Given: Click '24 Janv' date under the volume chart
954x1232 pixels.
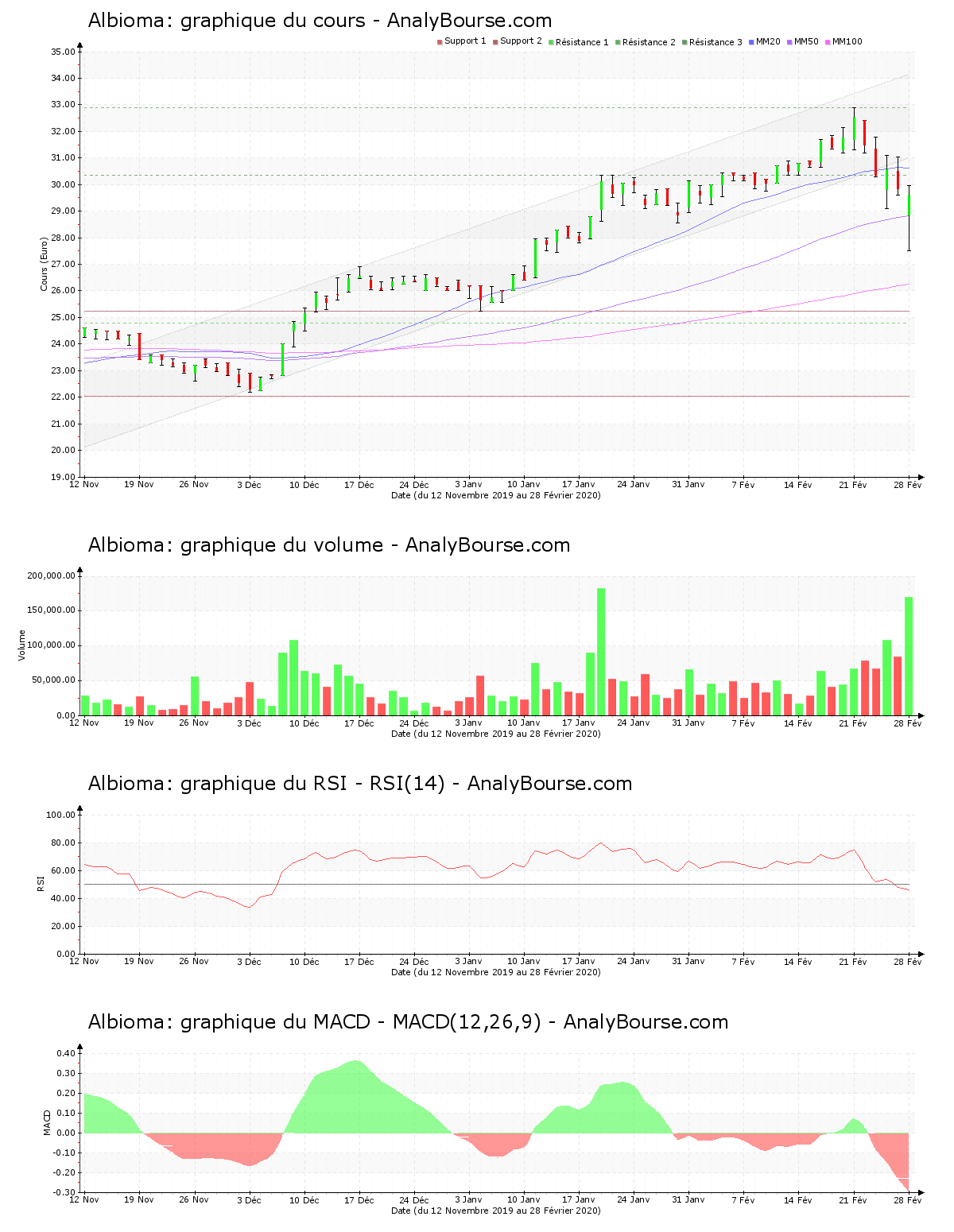Looking at the screenshot, I should [633, 723].
